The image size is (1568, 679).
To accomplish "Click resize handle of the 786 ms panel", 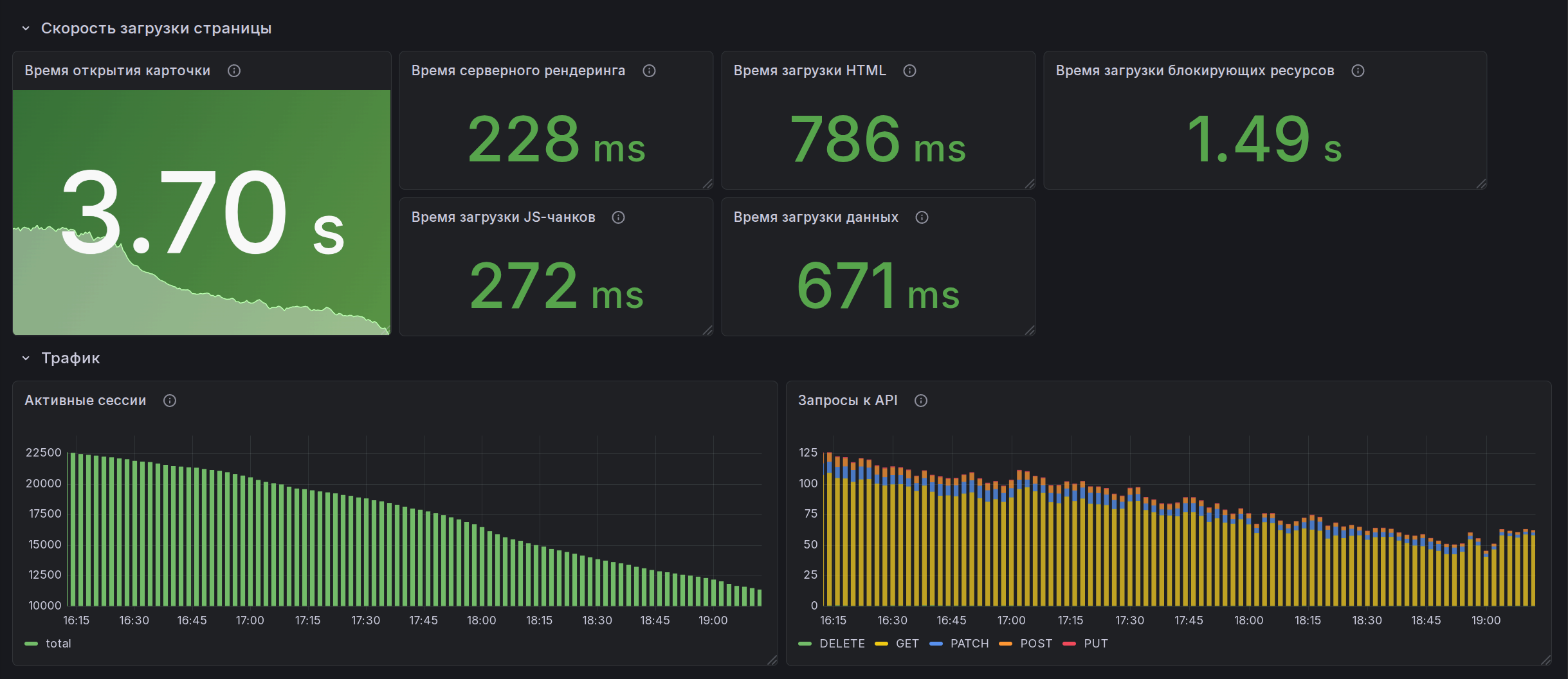I will (1030, 184).
